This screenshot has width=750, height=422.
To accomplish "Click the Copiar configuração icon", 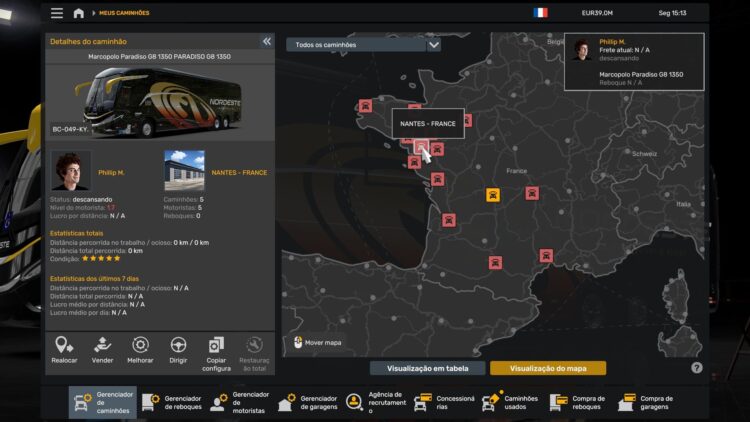I will (216, 354).
